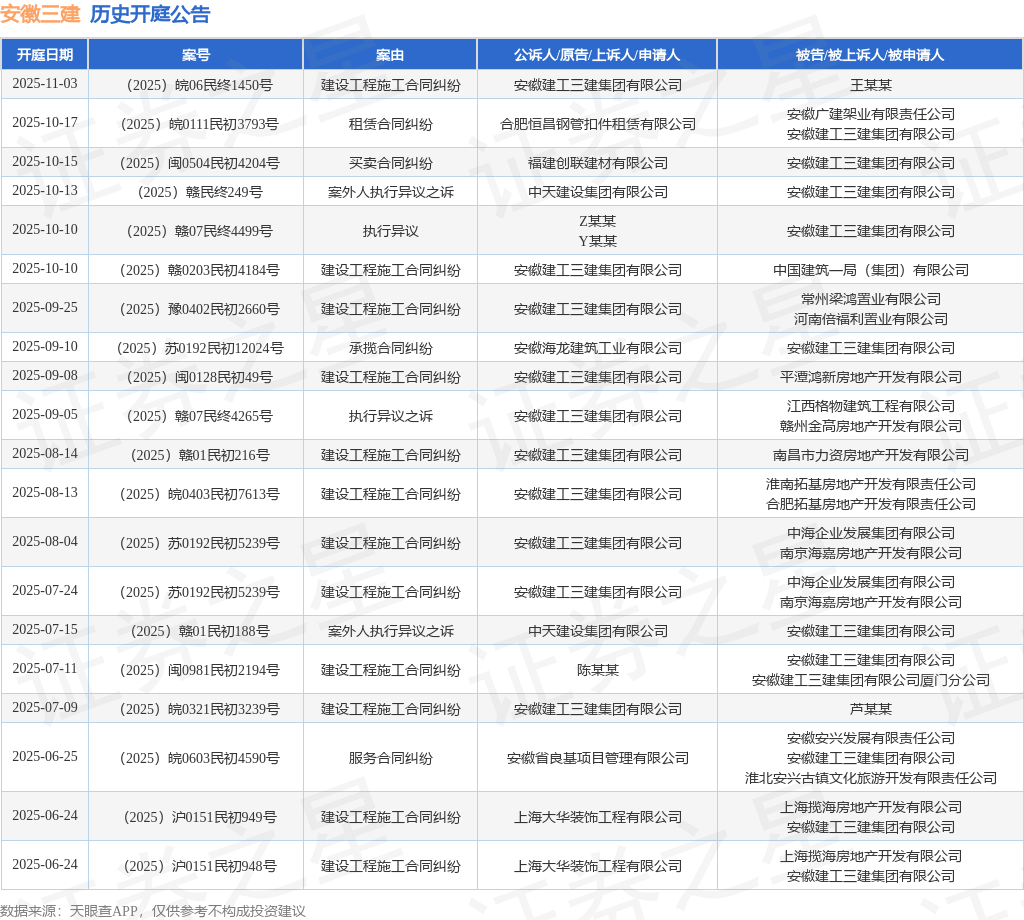The height and width of the screenshot is (920, 1024).
Task: Select case number (2025)苏0192民初12024号
Action: (x=199, y=348)
